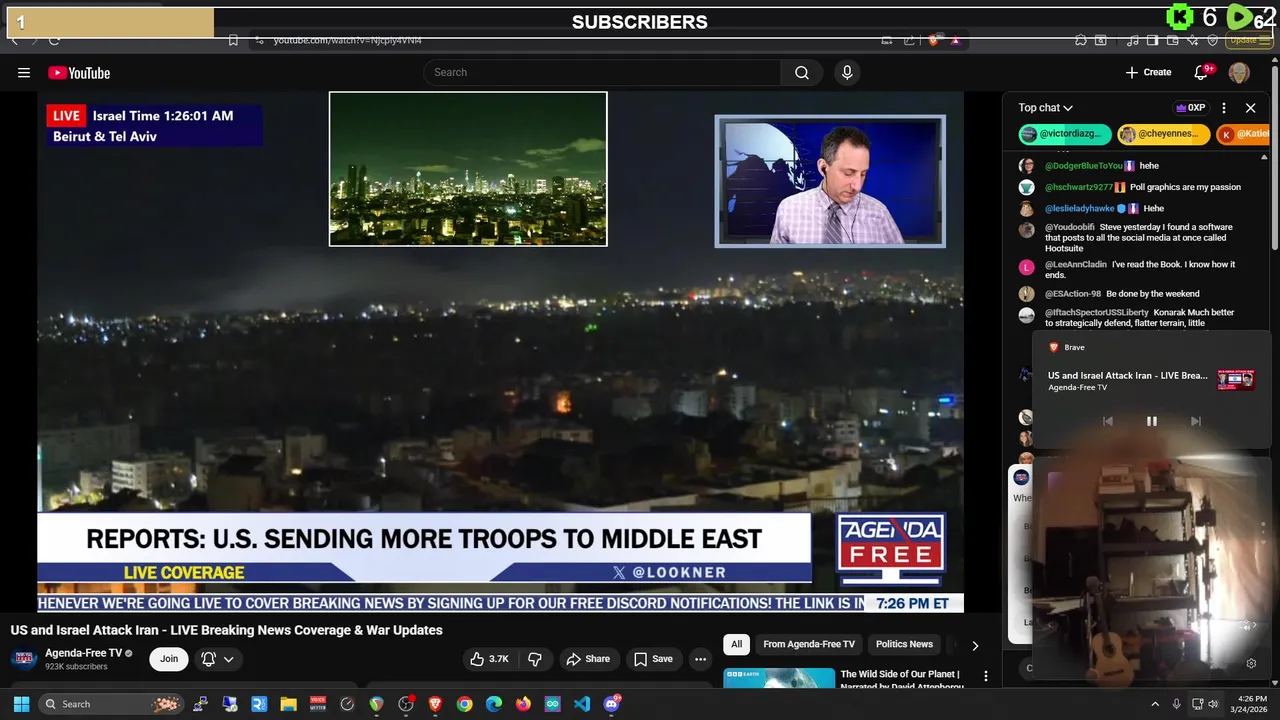
Task: Open Google Chrome from taskbar
Action: pos(464,704)
